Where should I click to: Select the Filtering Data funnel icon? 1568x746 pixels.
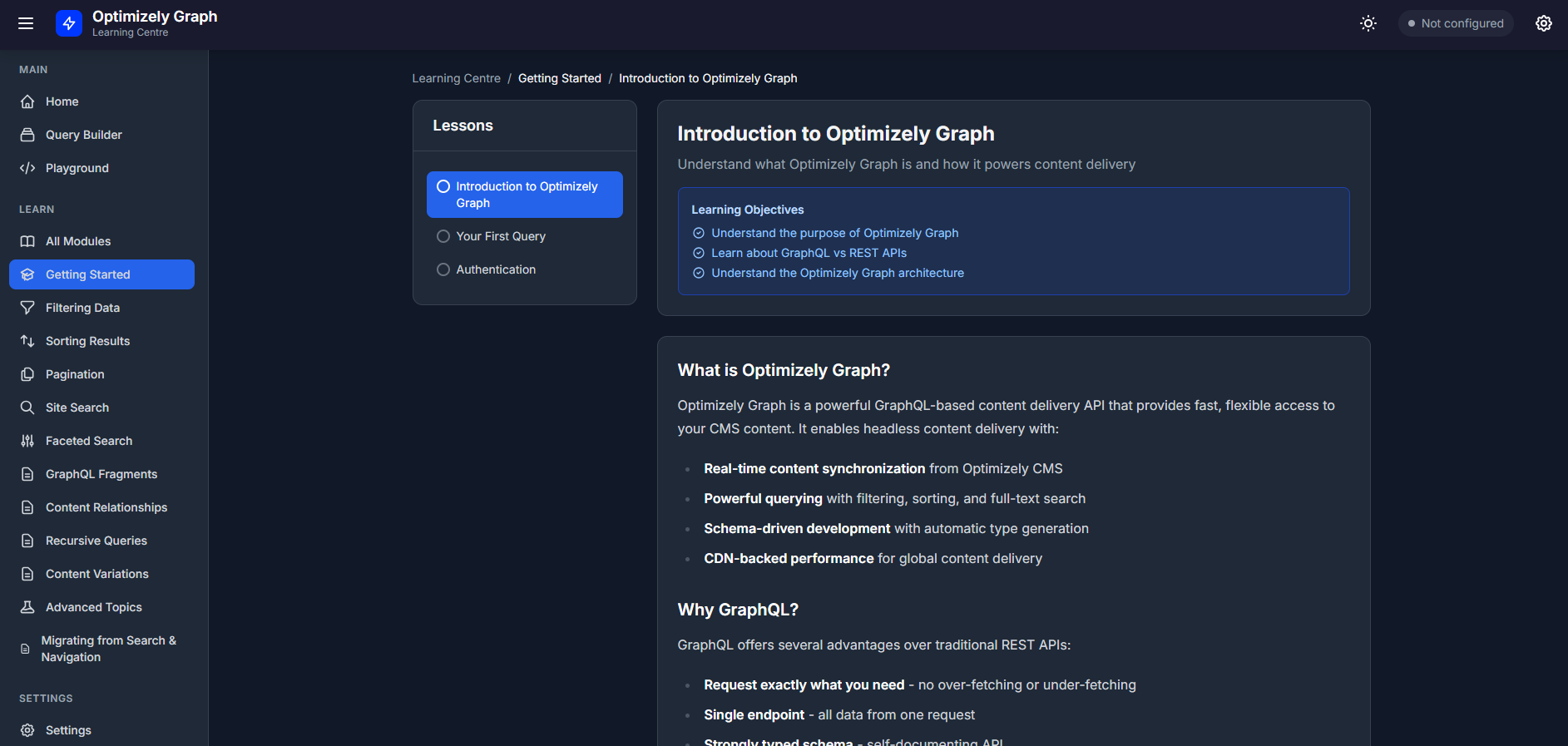pos(27,308)
